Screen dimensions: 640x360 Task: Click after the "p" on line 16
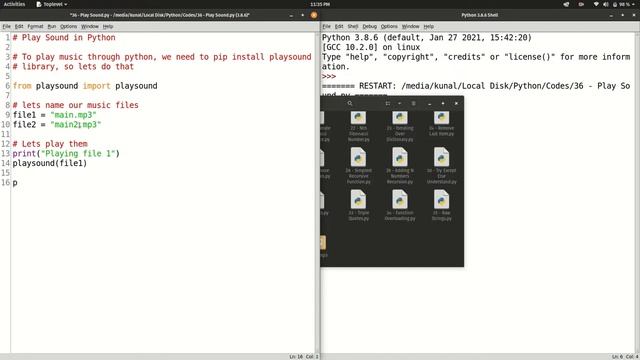pyautogui.click(x=18, y=183)
